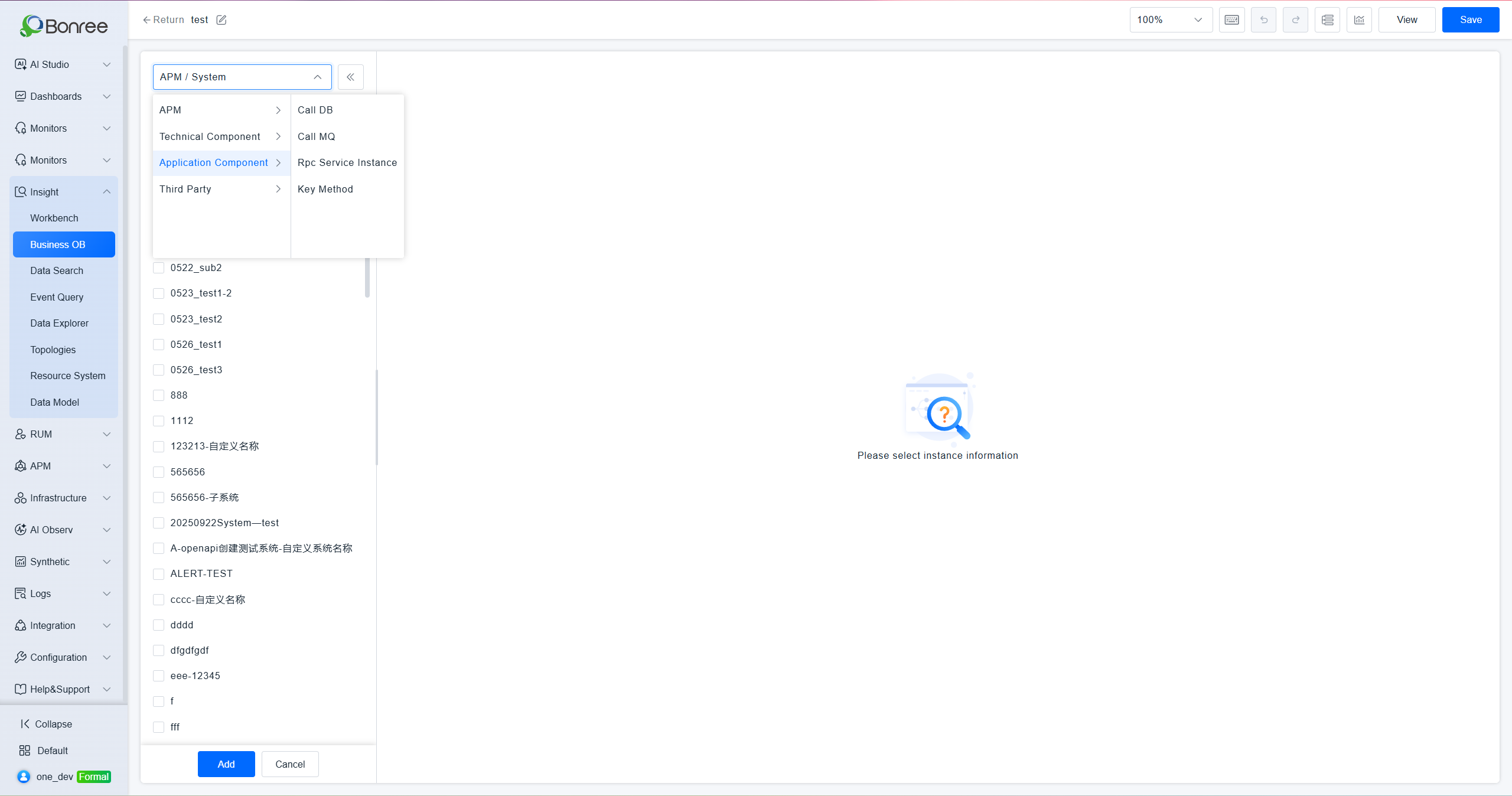This screenshot has width=1512, height=796.
Task: Open the APM / System cascader dropdown
Action: click(x=242, y=77)
